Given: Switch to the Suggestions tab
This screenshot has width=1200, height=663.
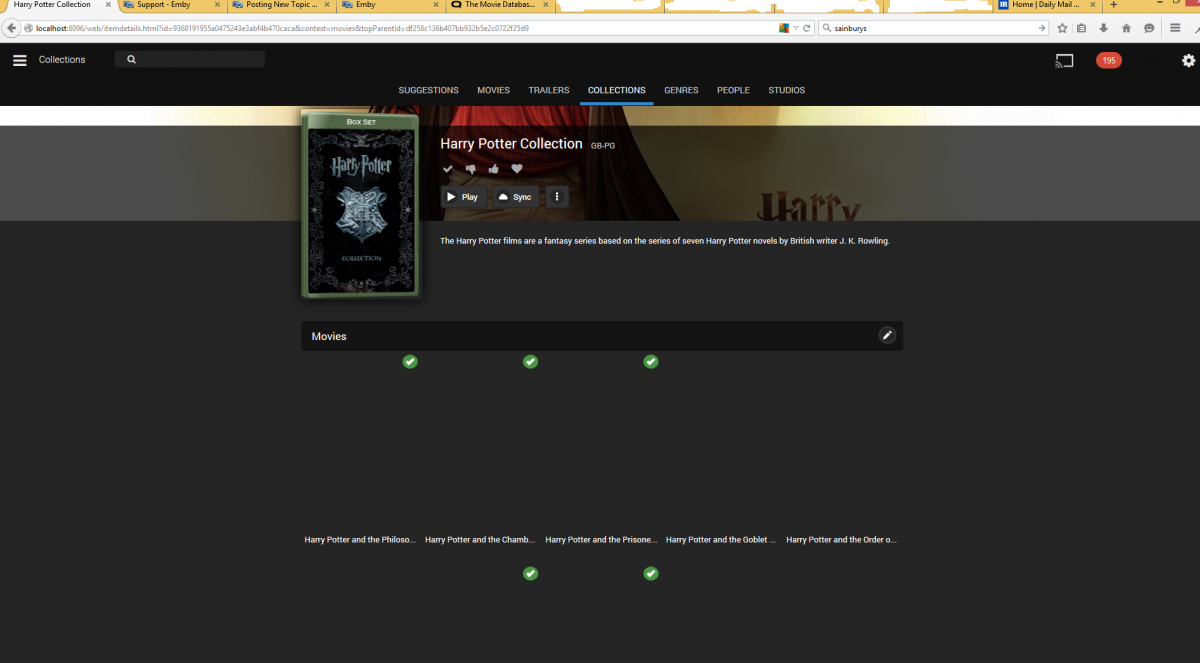Looking at the screenshot, I should pyautogui.click(x=428, y=90).
